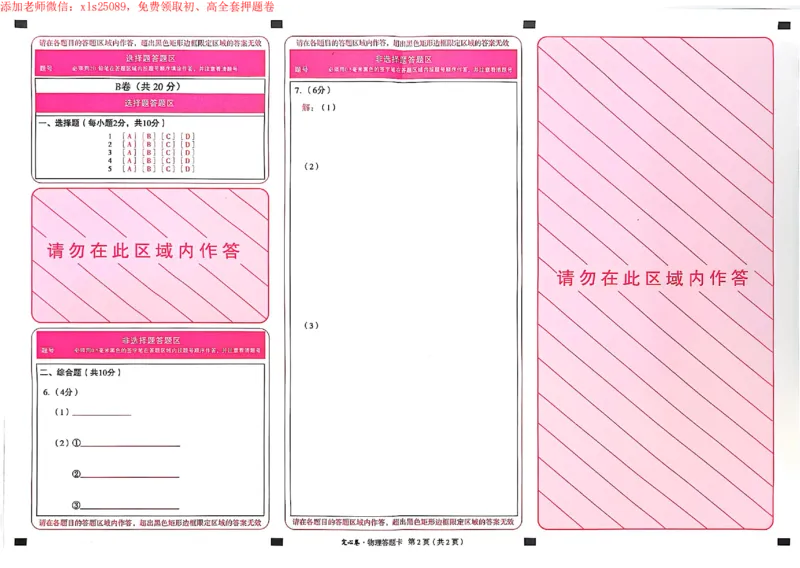The image size is (800, 568).
Task: Select option A for question 1
Action: [x=128, y=136]
